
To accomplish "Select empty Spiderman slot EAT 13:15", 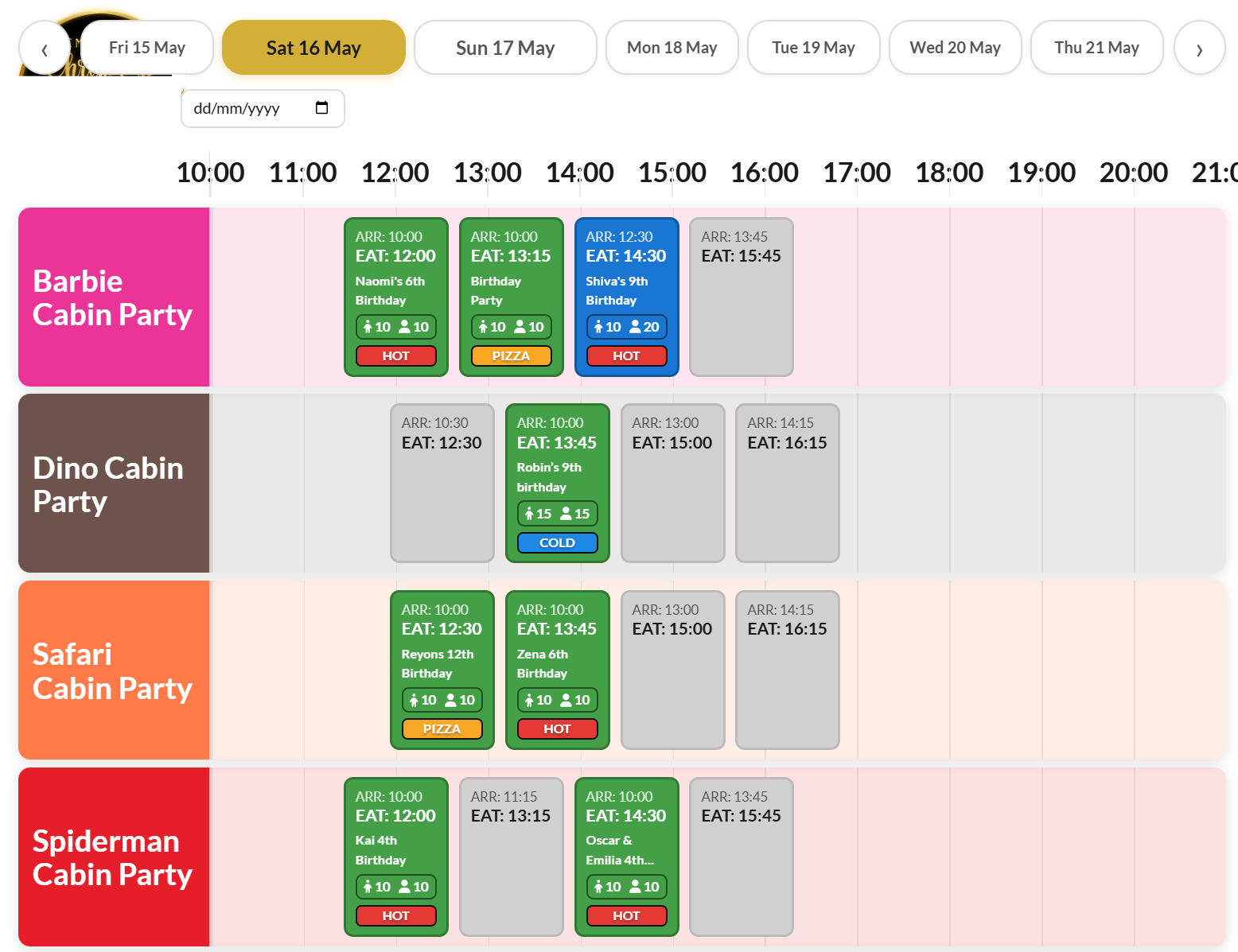I will click(512, 857).
